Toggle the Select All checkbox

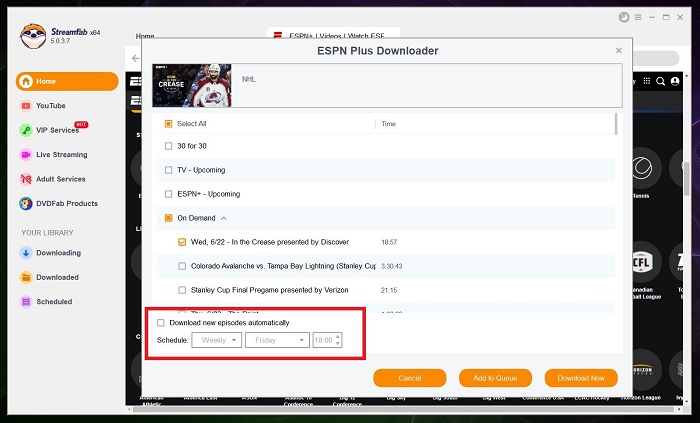click(168, 124)
